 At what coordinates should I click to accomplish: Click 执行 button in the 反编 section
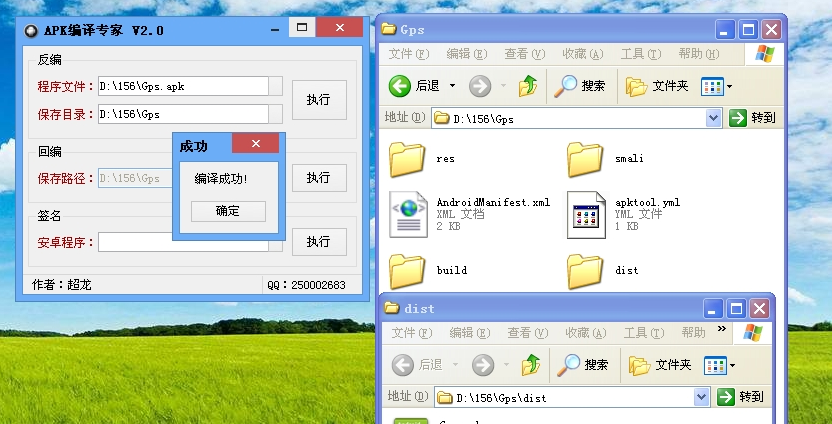point(319,100)
